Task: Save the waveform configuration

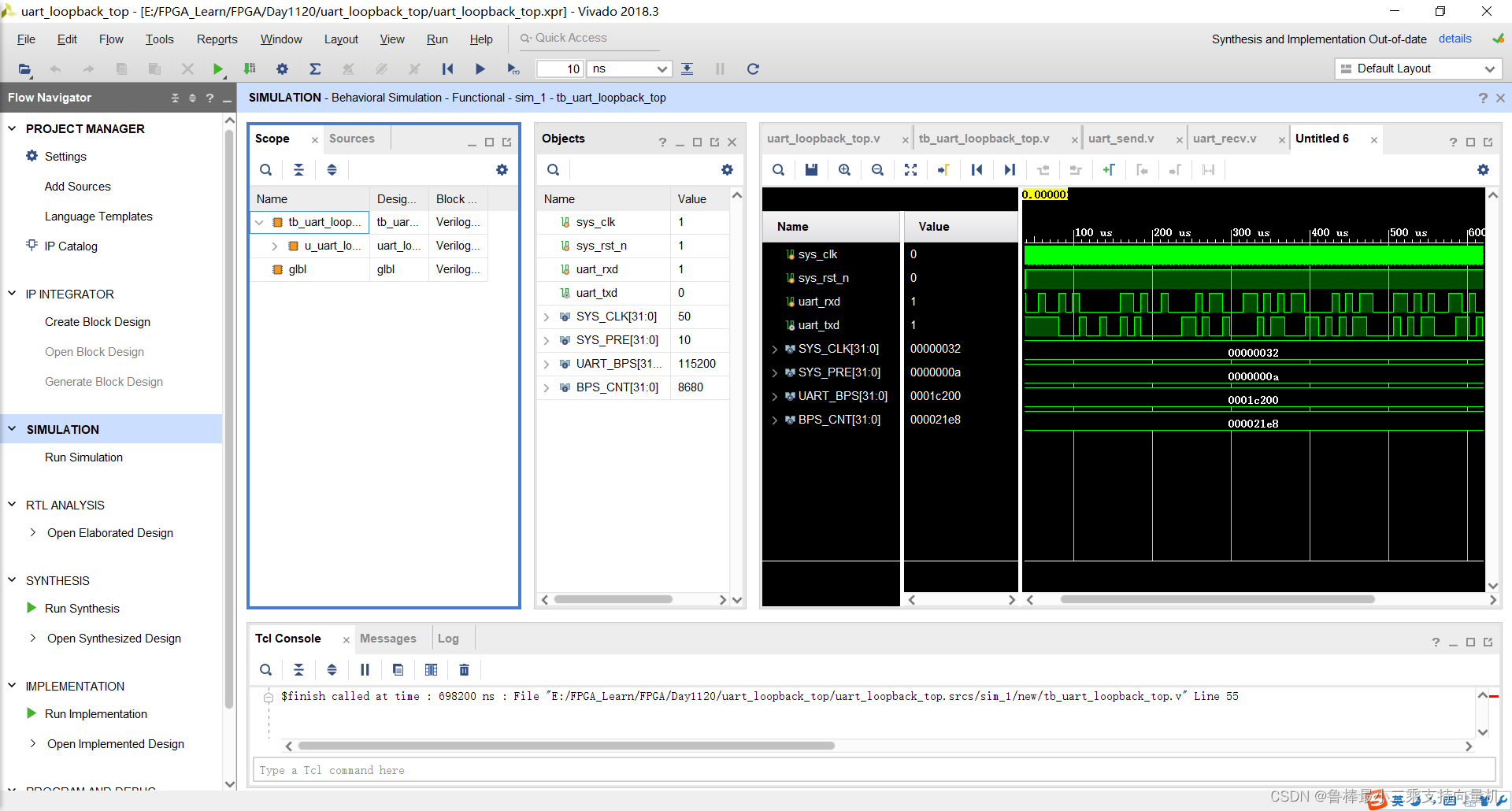Action: [811, 170]
